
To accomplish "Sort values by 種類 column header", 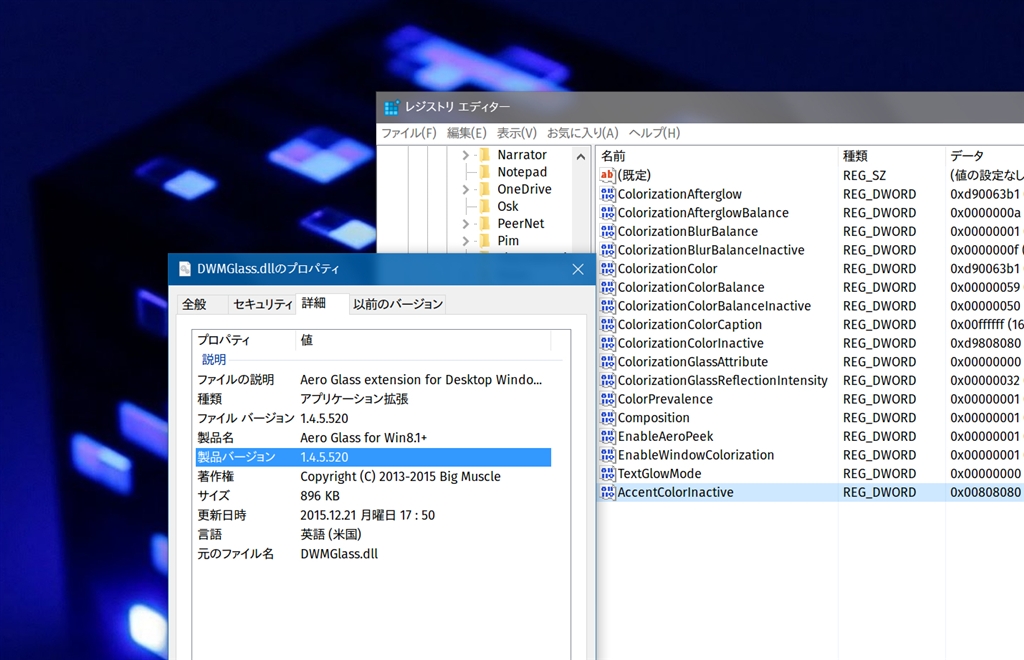I will tap(891, 156).
